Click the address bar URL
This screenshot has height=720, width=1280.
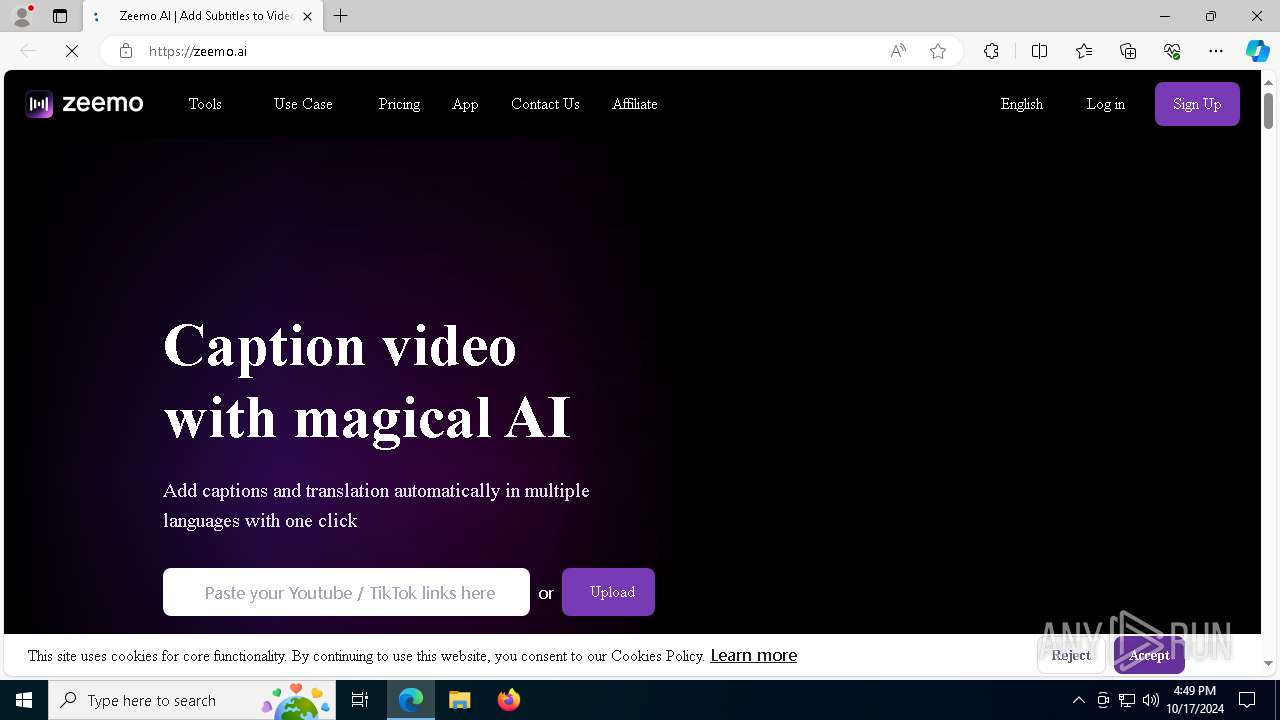pyautogui.click(x=198, y=51)
